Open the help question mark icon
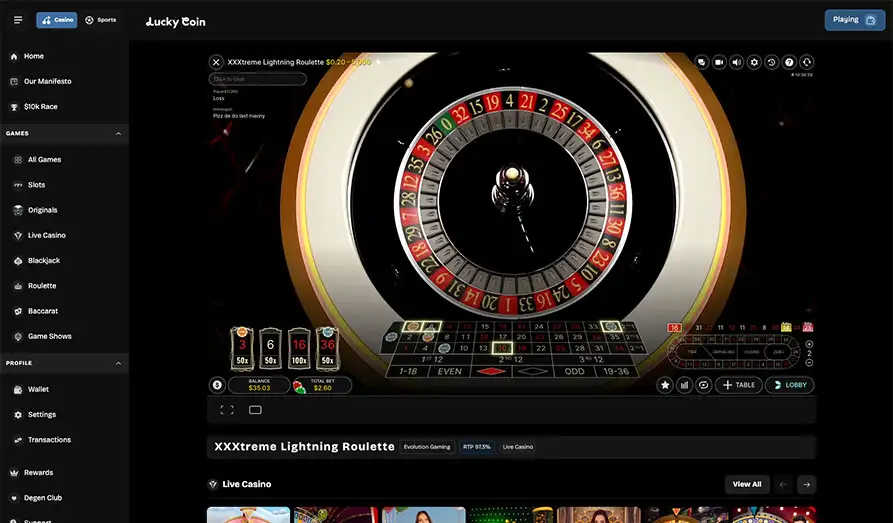This screenshot has width=893, height=523. coord(789,62)
